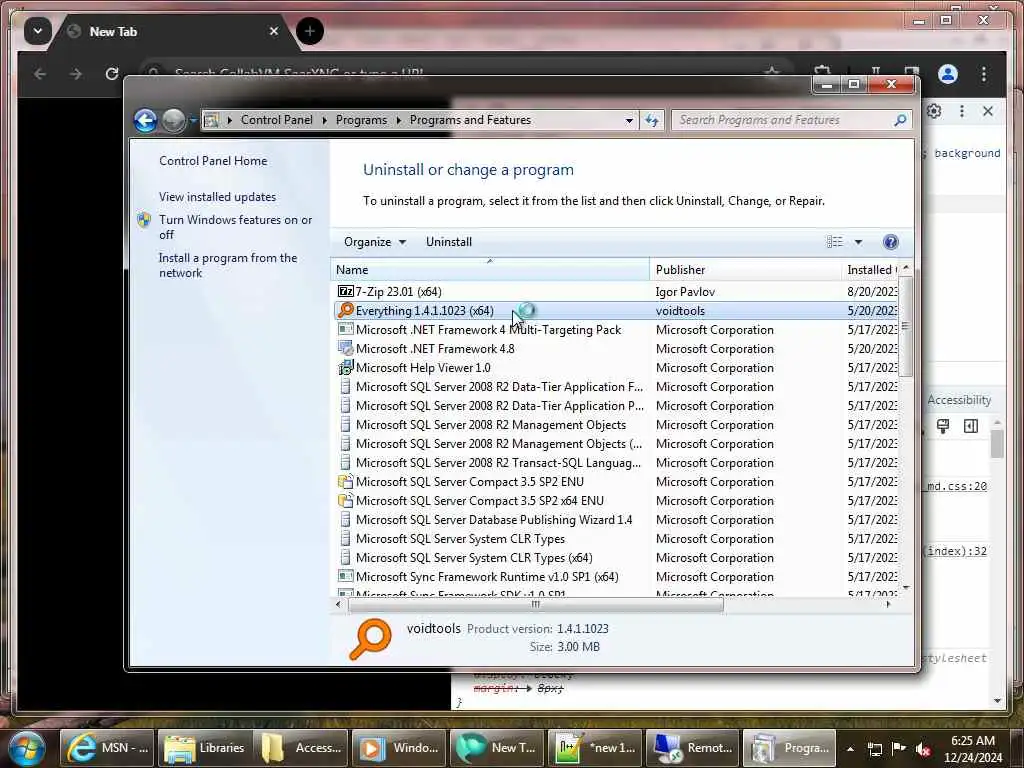This screenshot has width=1024, height=768.
Task: Open the Help question-mark icon
Action: click(890, 242)
